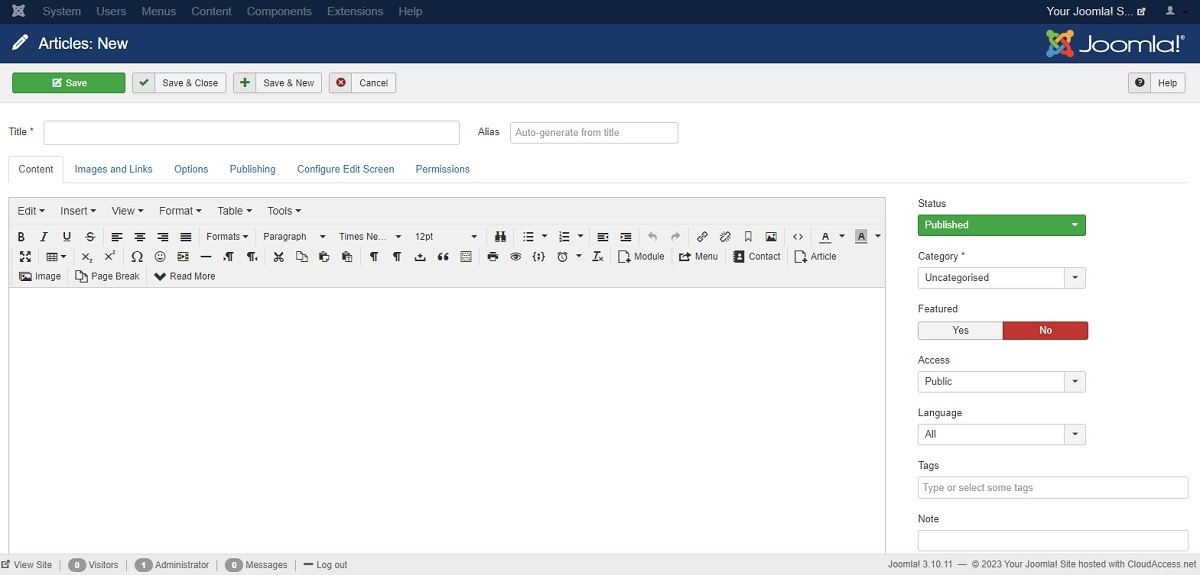
Task: Open the Category dropdown showing Uncategorised
Action: pos(1002,278)
